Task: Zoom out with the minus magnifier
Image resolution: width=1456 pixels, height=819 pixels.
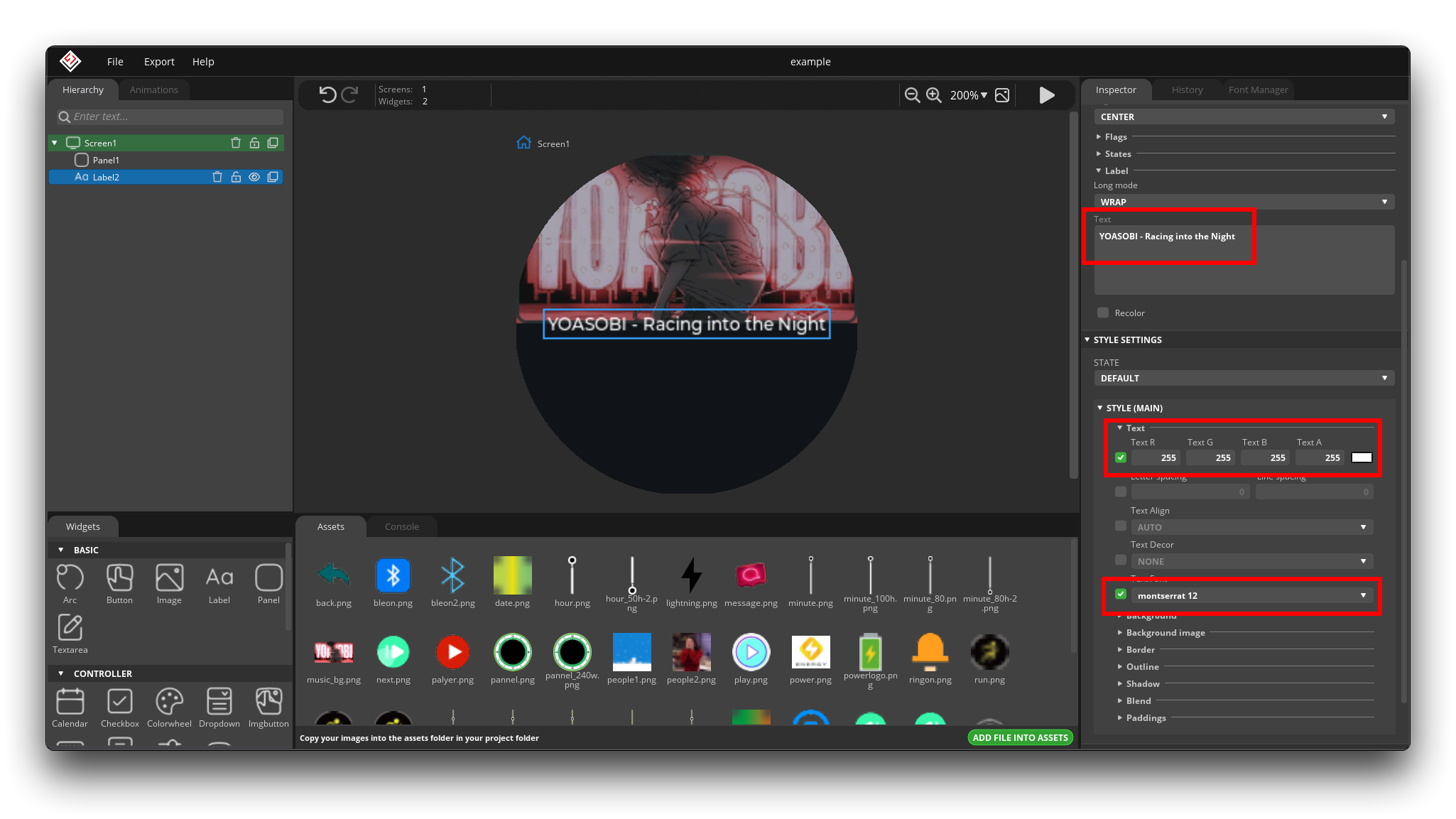Action: point(912,95)
